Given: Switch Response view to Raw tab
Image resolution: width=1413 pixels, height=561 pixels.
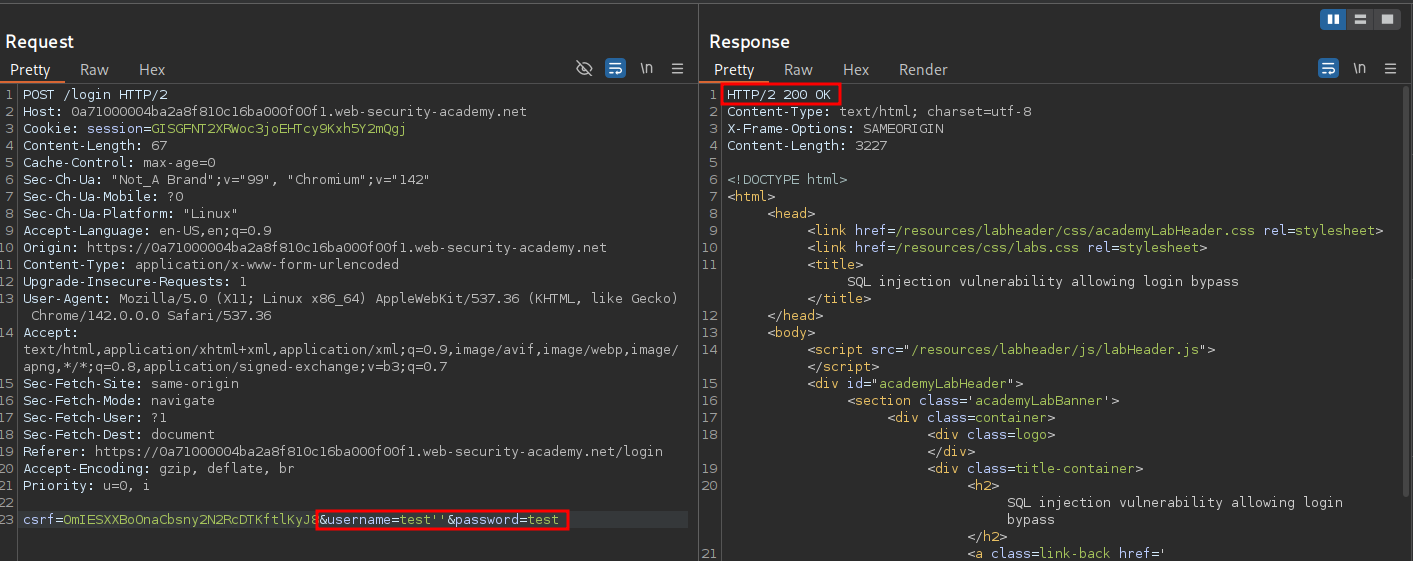Looking at the screenshot, I should pos(798,70).
